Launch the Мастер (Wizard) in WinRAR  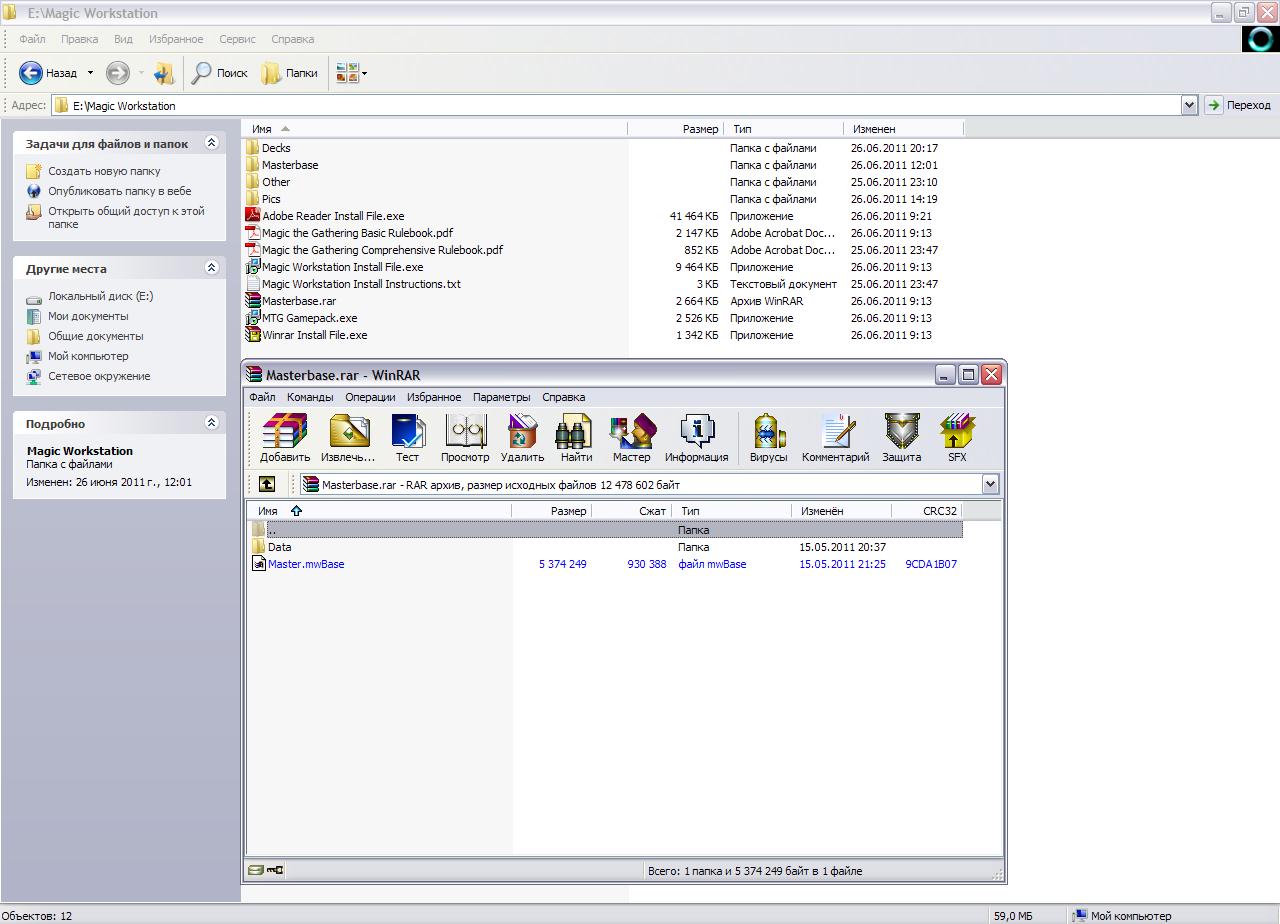coord(631,439)
